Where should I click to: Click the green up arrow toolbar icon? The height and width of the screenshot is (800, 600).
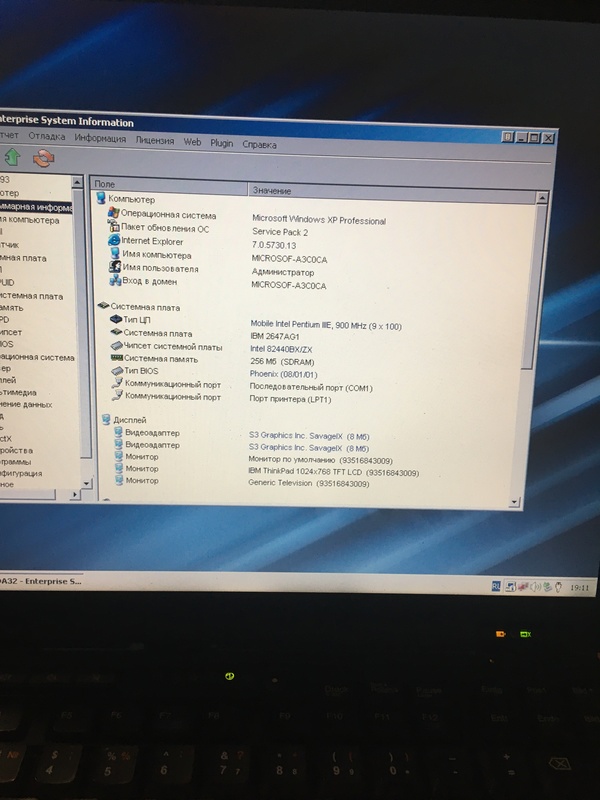12,157
